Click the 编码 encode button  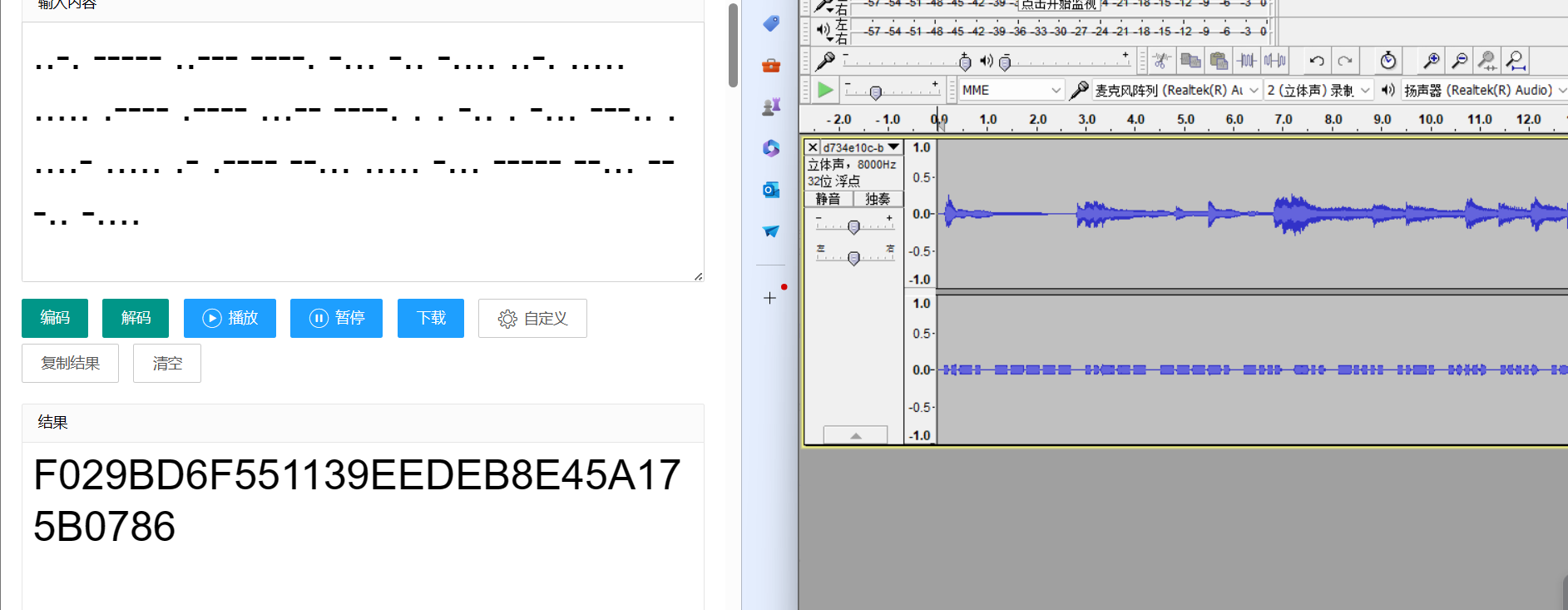pyautogui.click(x=55, y=318)
